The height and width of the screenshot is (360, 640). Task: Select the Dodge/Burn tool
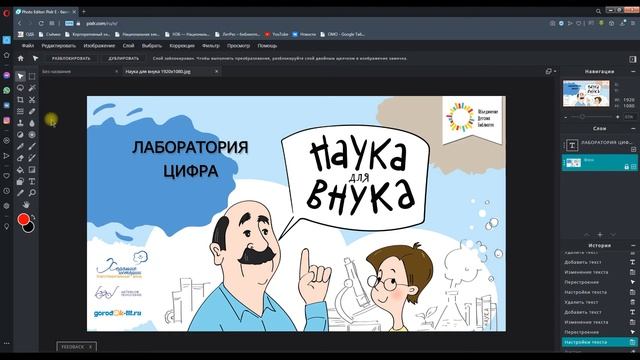tap(20, 134)
